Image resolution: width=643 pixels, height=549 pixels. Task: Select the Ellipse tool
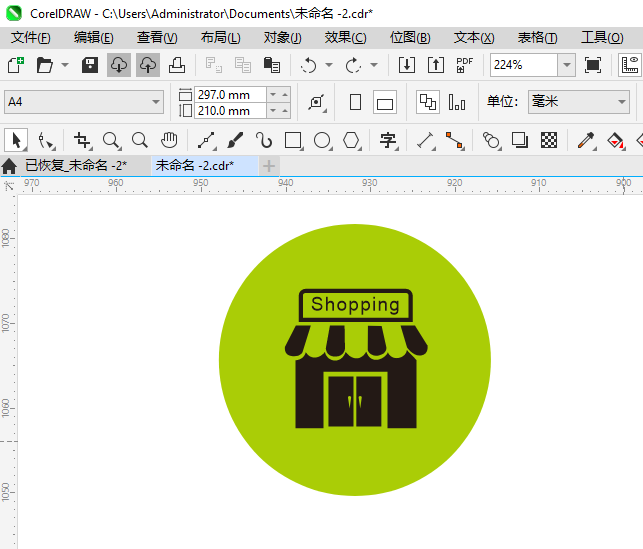[x=323, y=141]
